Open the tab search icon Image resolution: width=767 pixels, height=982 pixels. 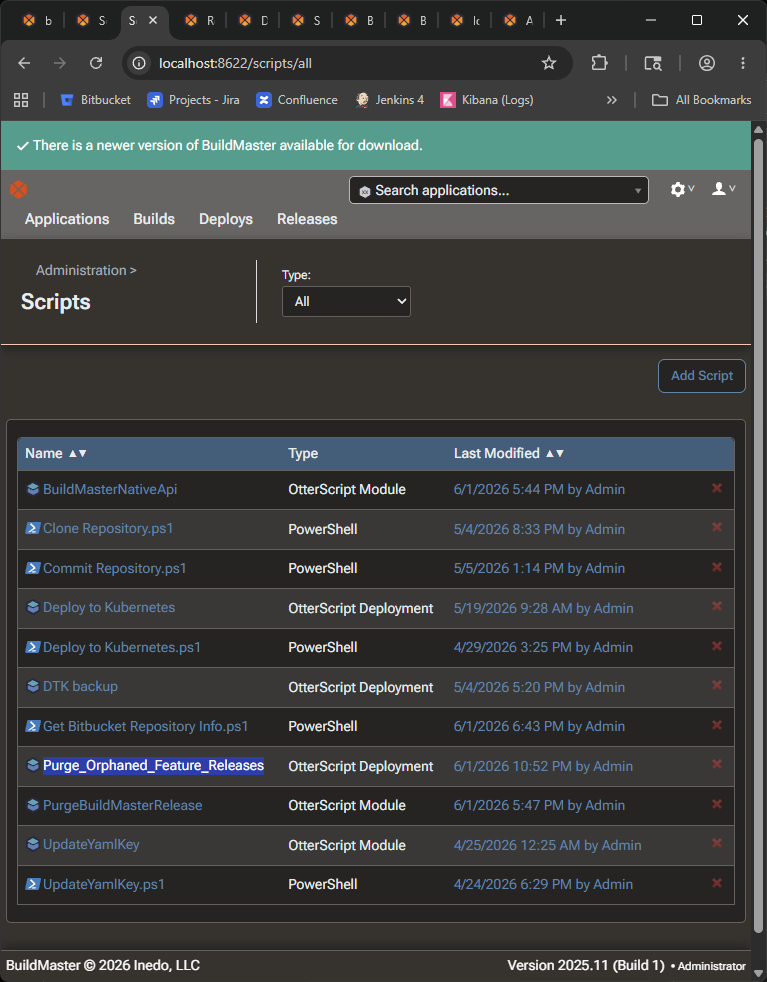pos(652,63)
